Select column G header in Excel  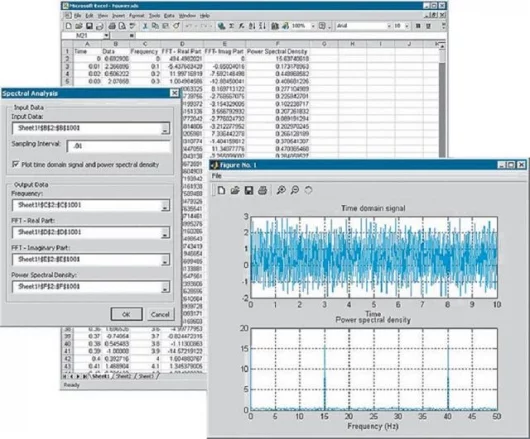click(324, 44)
